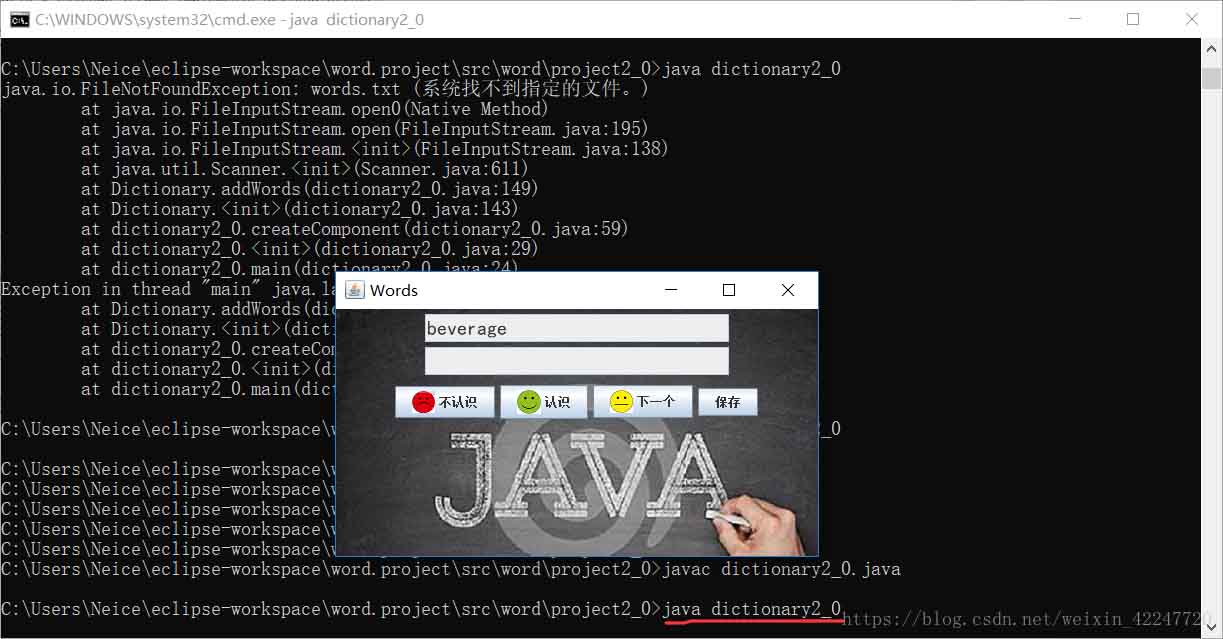Click the Words window title text

pyautogui.click(x=394, y=290)
